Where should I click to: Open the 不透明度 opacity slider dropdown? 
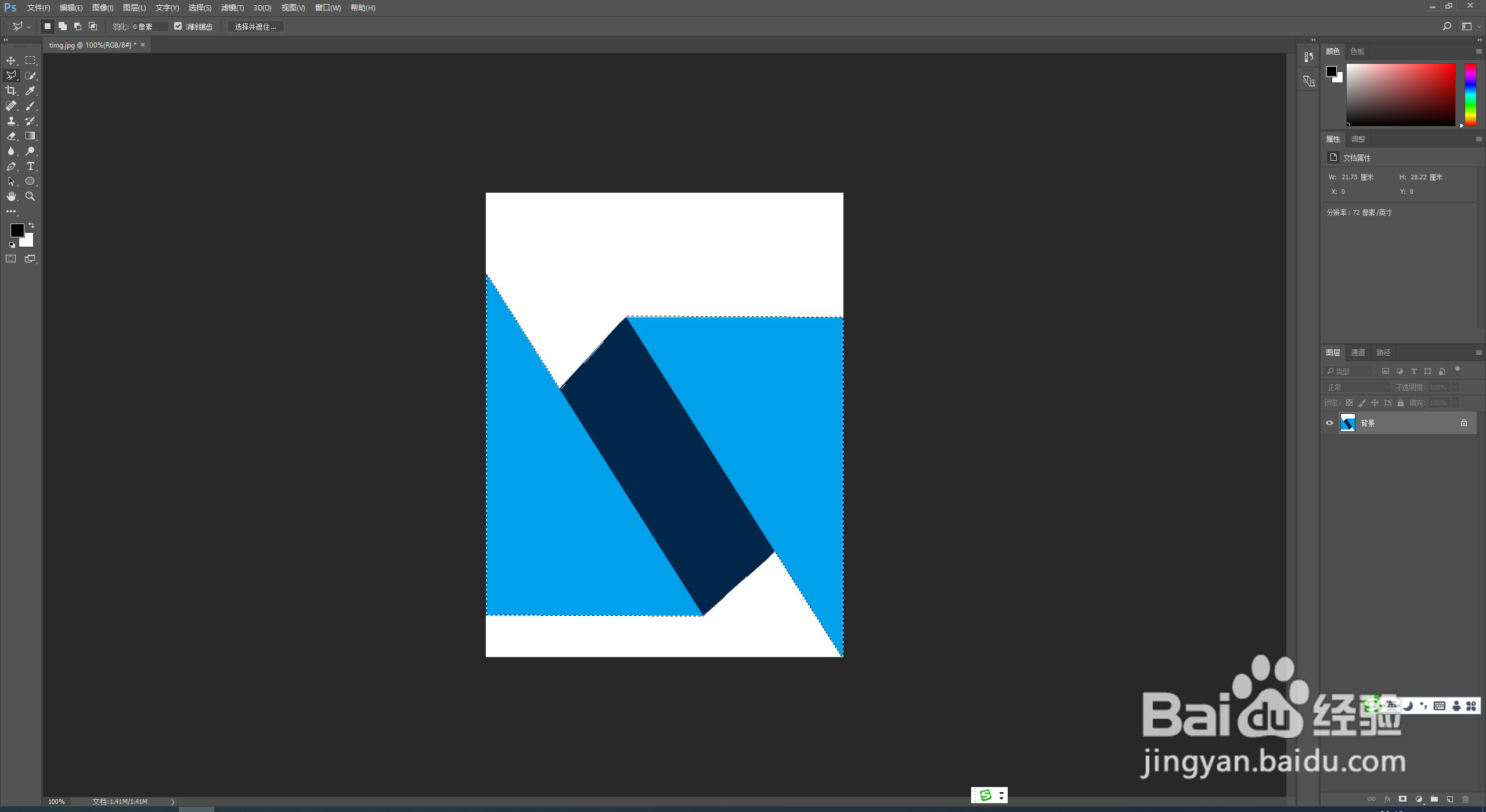pyautogui.click(x=1455, y=387)
